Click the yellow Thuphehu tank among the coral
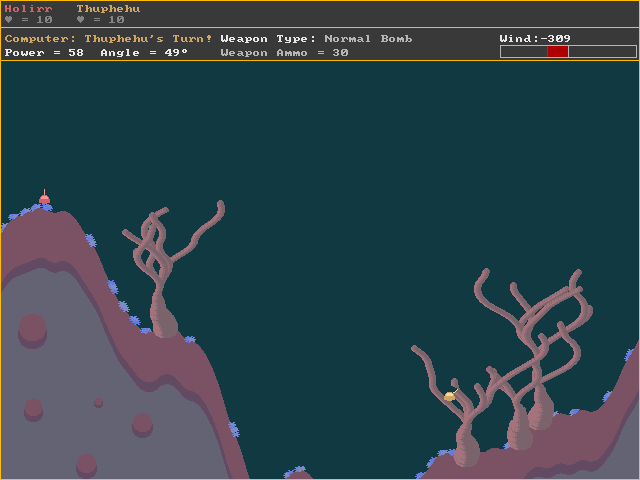The height and width of the screenshot is (480, 640). [x=450, y=395]
